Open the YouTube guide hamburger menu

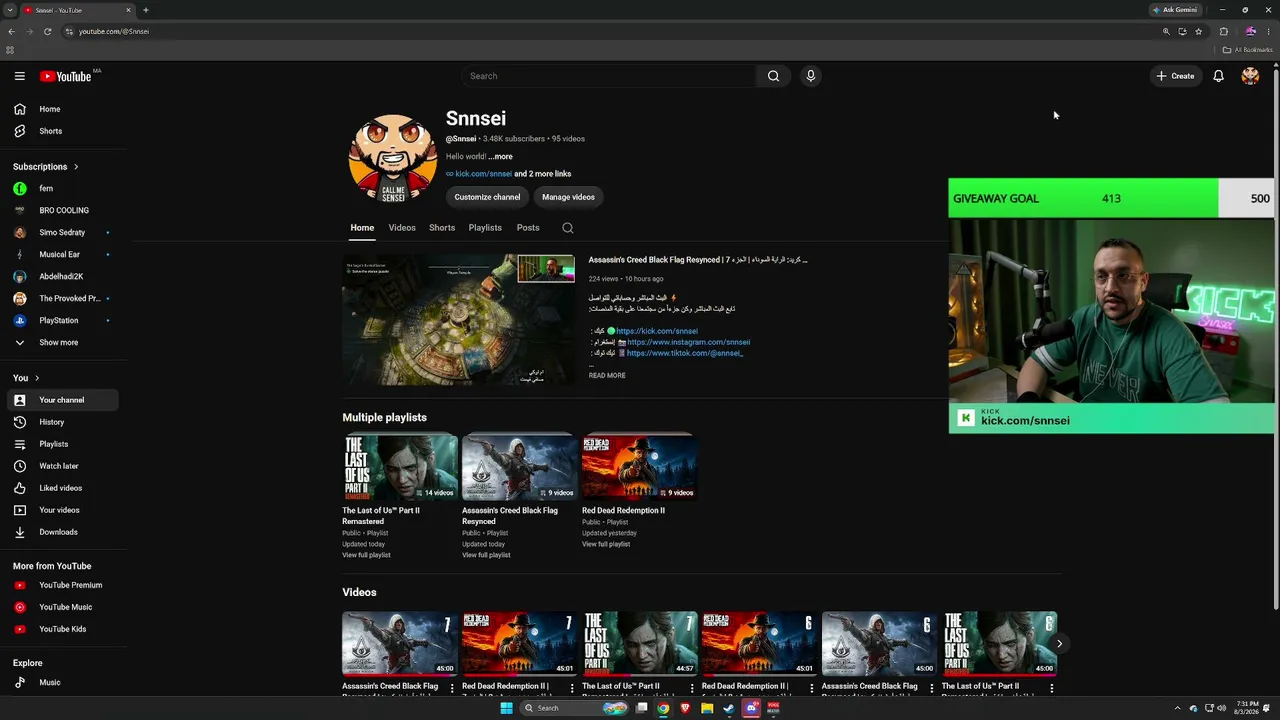coord(19,76)
